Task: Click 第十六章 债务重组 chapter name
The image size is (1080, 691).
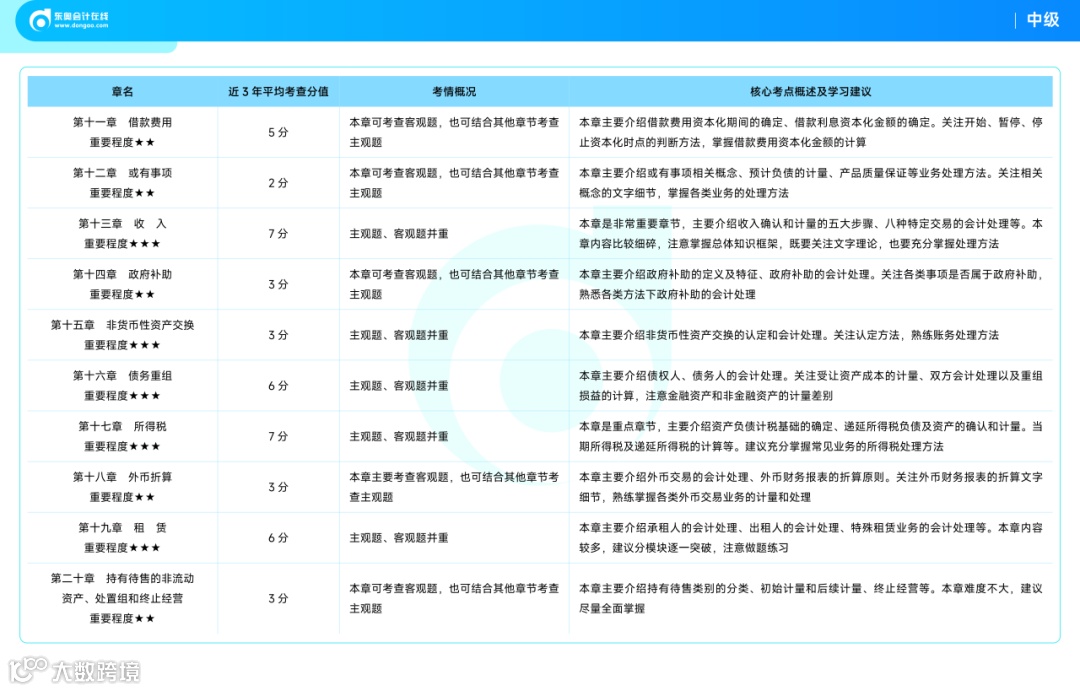Action: pos(123,375)
